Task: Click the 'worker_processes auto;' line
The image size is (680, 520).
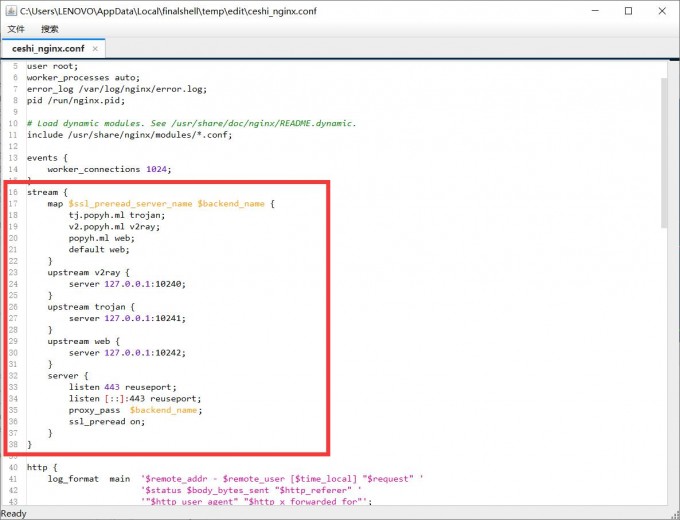Action: tap(83, 78)
